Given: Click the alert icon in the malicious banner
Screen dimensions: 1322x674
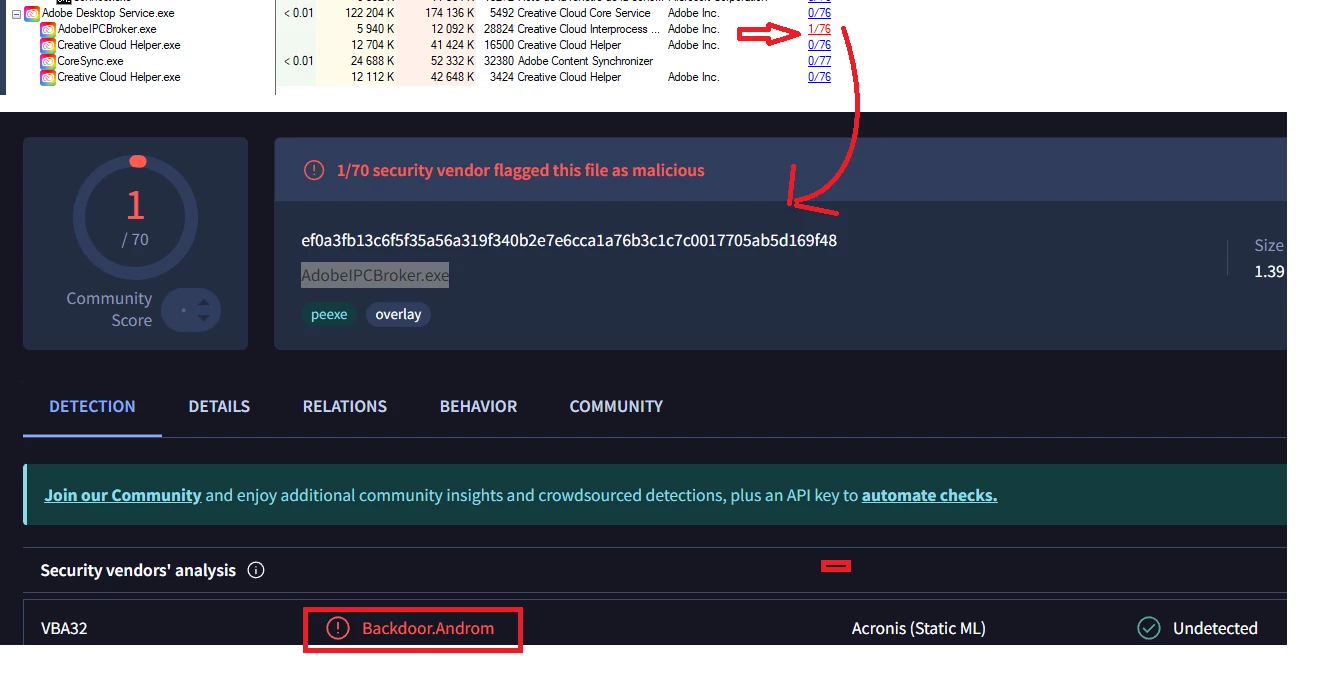Looking at the screenshot, I should click(314, 170).
